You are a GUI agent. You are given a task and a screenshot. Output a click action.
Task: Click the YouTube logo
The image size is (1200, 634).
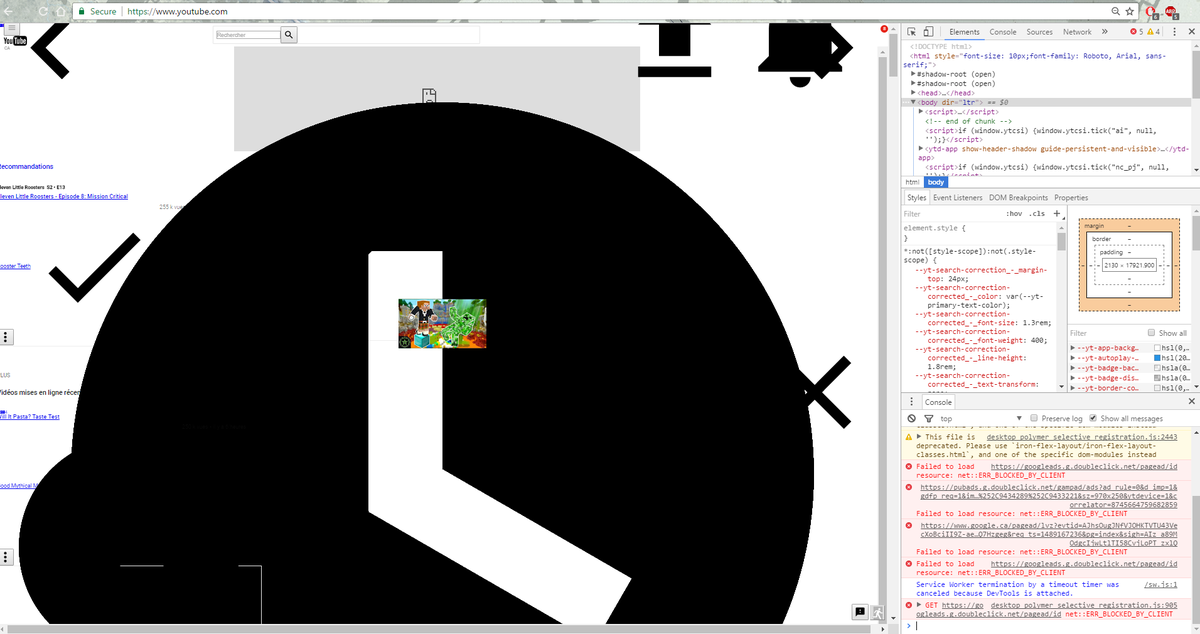tap(15, 41)
